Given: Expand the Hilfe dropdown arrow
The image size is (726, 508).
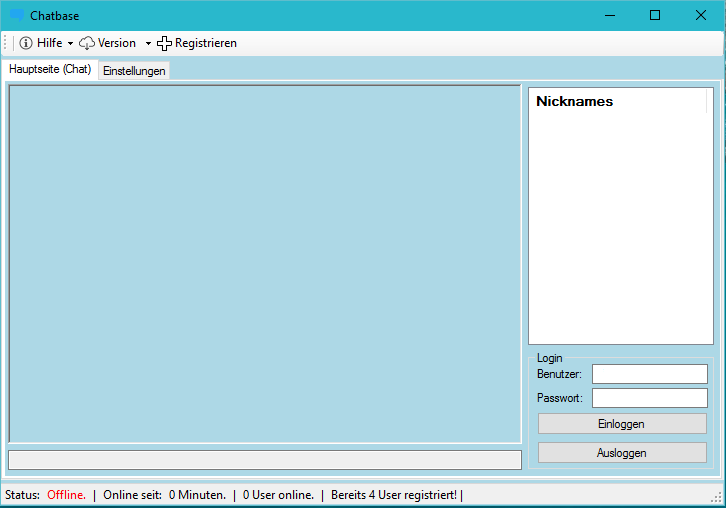Looking at the screenshot, I should [70, 44].
